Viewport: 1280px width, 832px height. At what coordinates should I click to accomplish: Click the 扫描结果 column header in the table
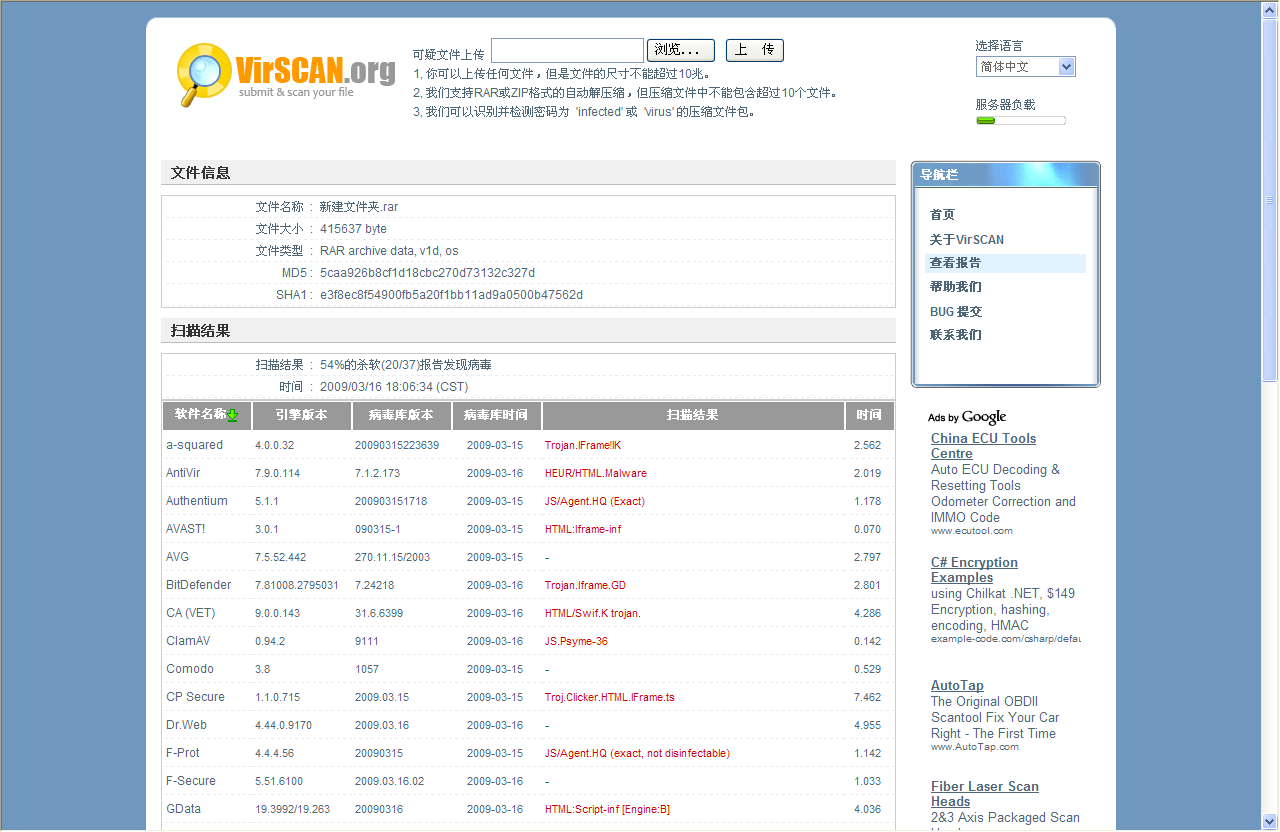693,415
